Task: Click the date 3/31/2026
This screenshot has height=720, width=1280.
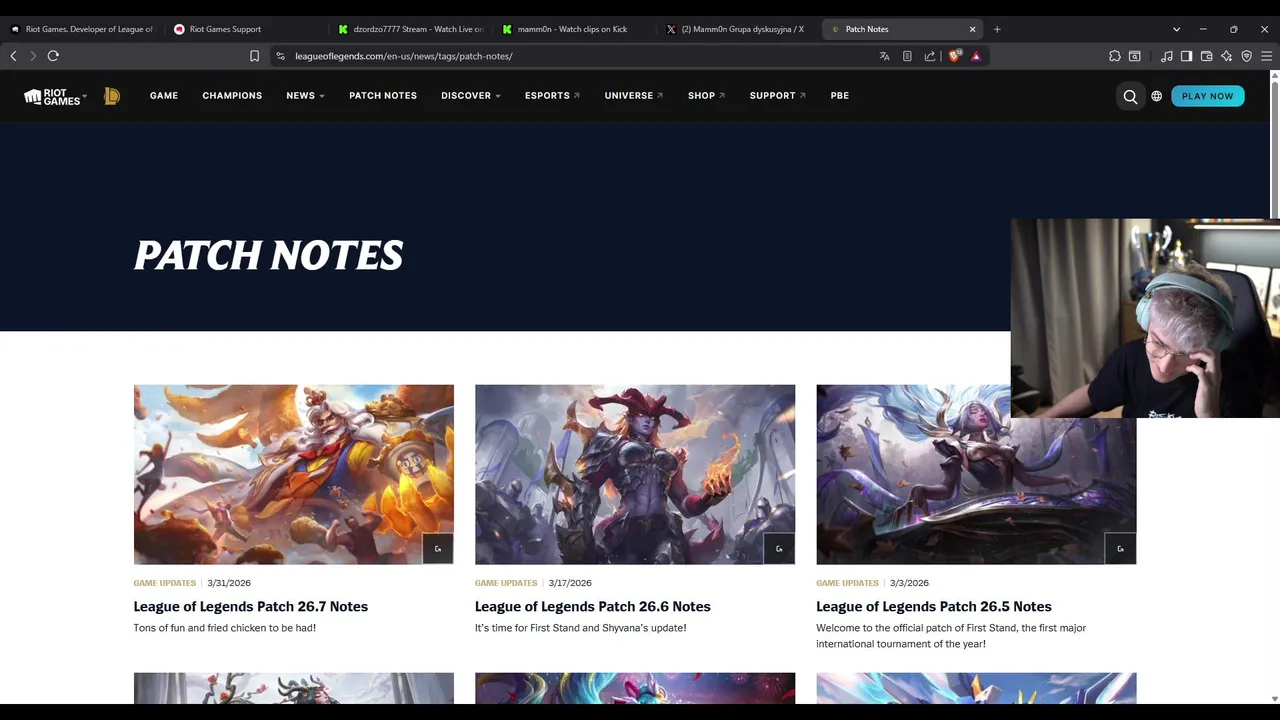Action: (229, 583)
